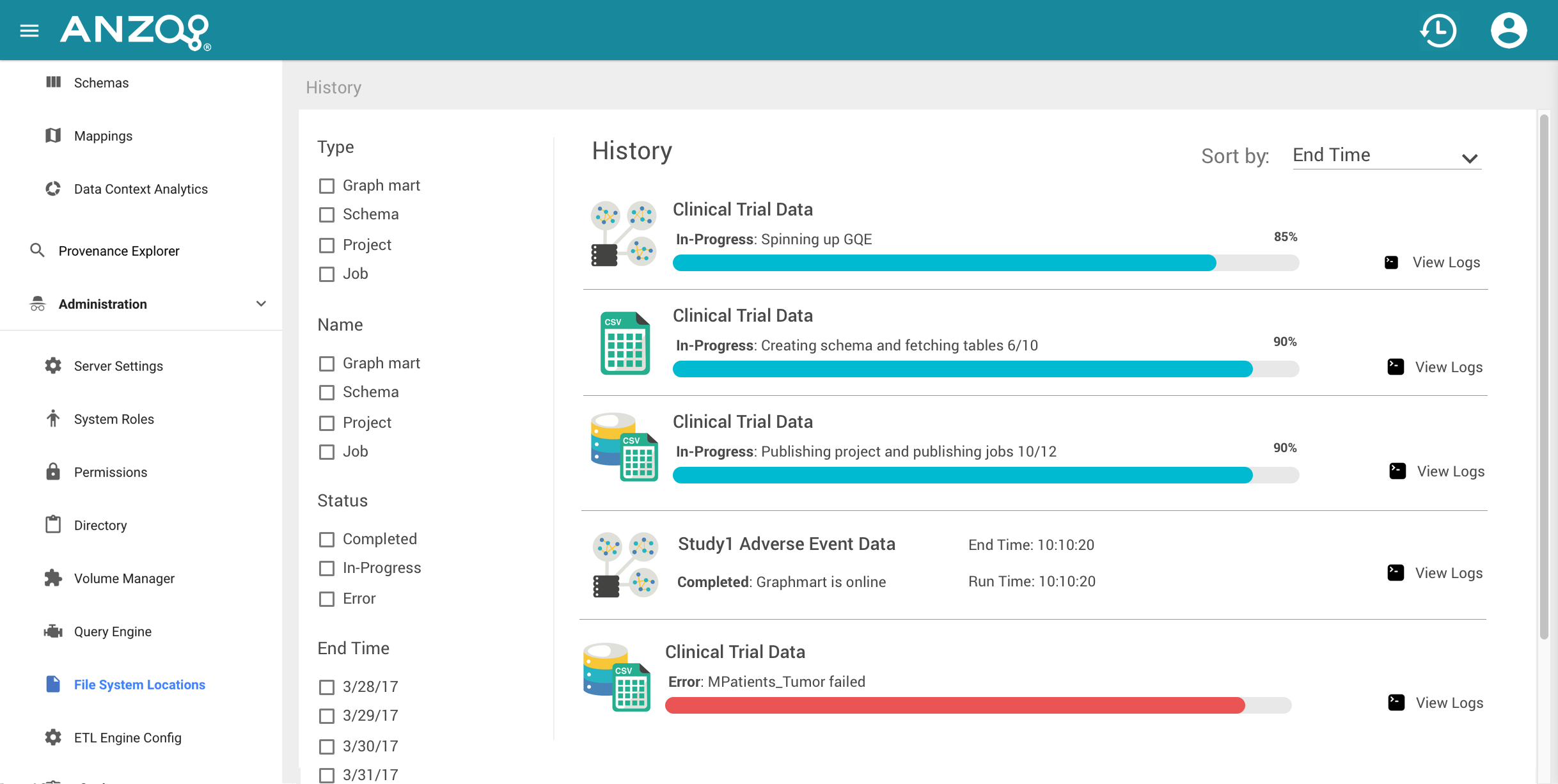Image resolution: width=1558 pixels, height=784 pixels.
Task: Click the CSV file icon for Creating schema job
Action: pos(625,343)
